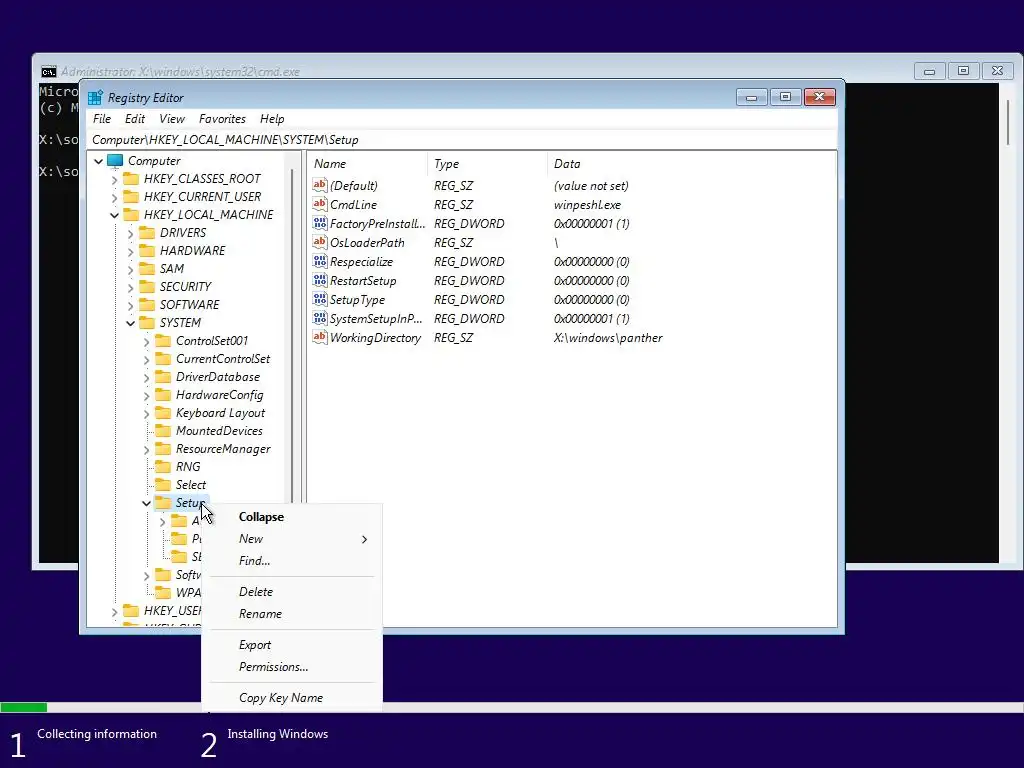Image resolution: width=1024 pixels, height=768 pixels.
Task: Click the DWORD icon beside RestartSetup
Action: click(319, 280)
